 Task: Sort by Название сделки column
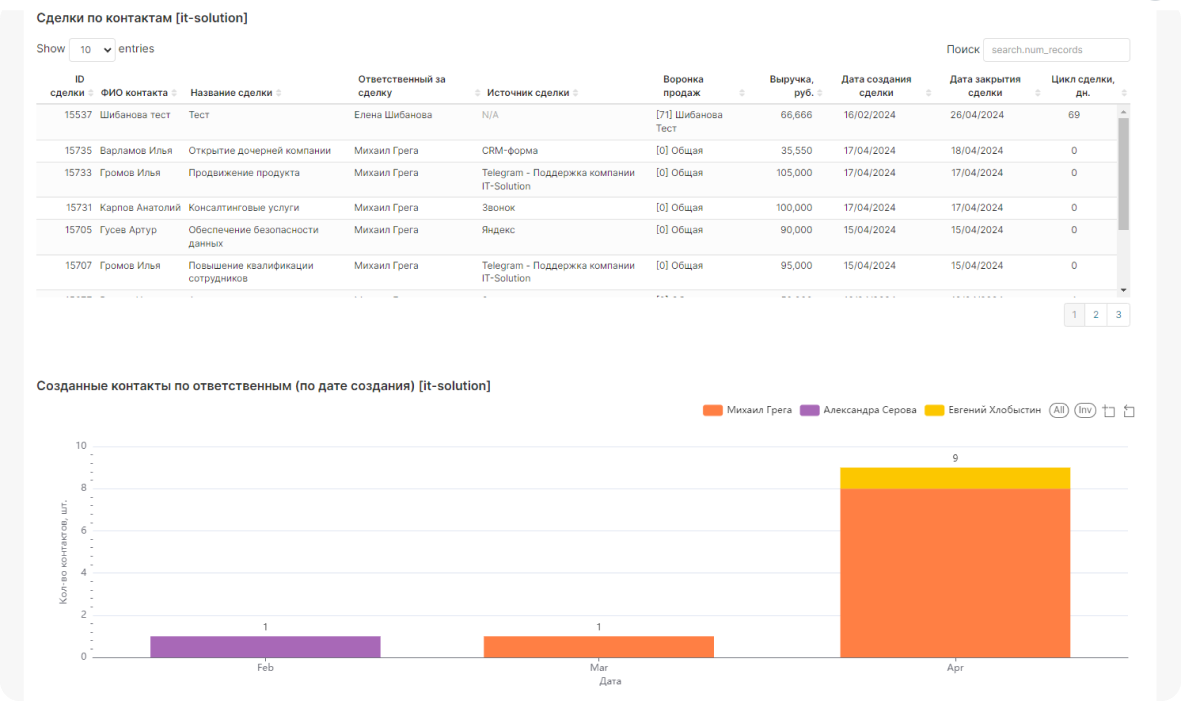(x=231, y=93)
